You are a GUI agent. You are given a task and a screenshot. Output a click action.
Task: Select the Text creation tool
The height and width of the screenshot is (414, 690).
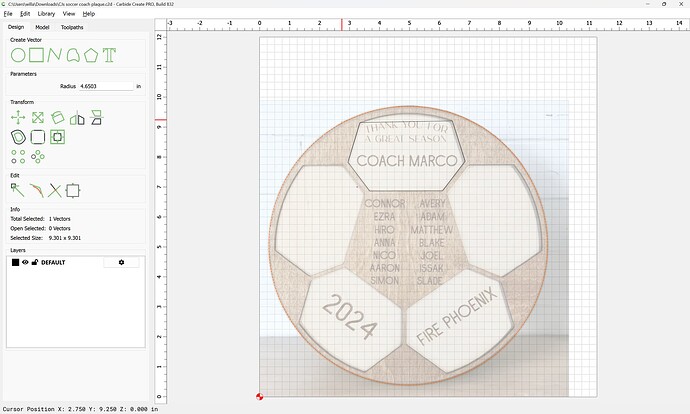pyautogui.click(x=109, y=55)
